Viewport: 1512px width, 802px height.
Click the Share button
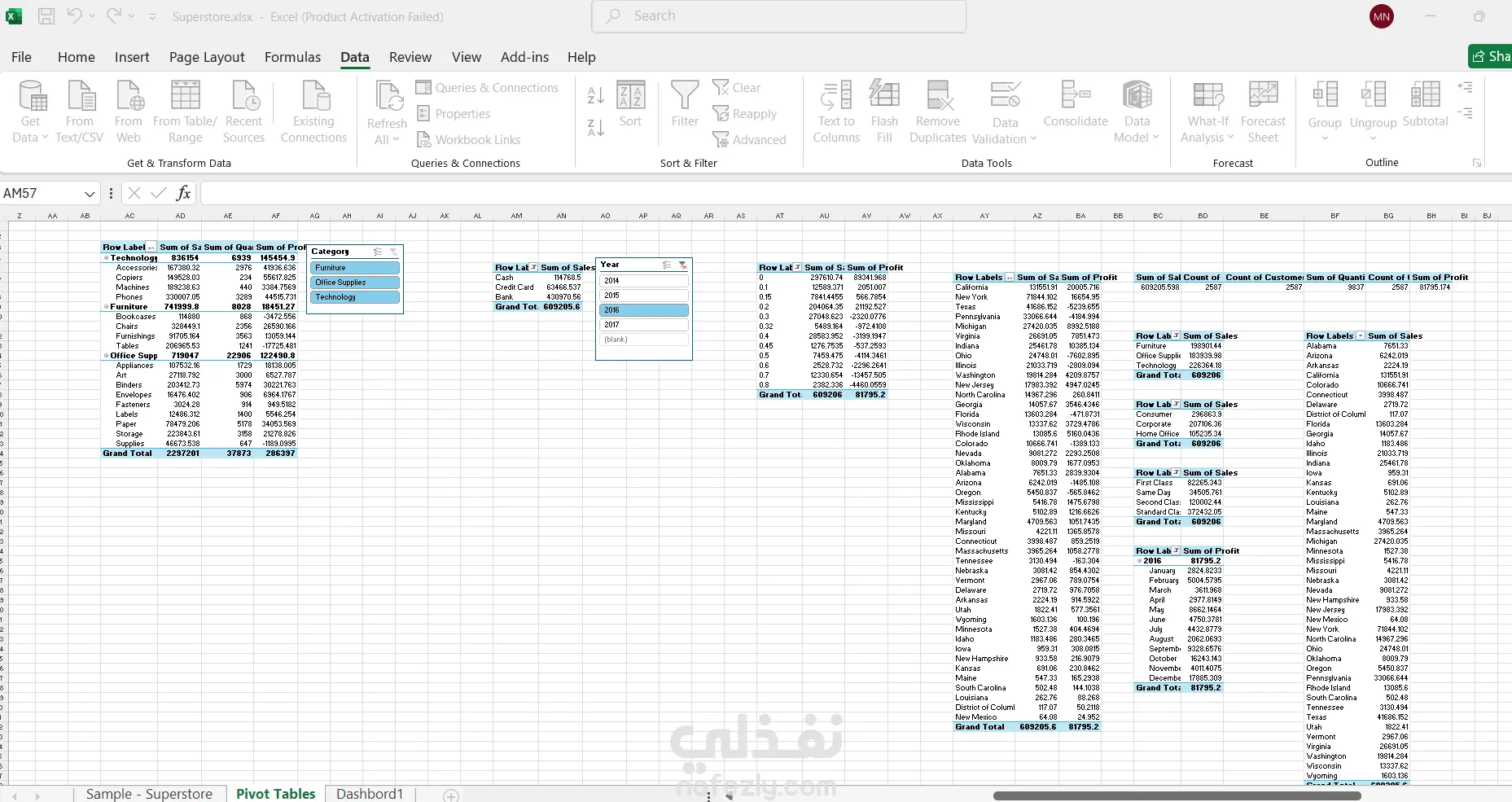tap(1491, 56)
